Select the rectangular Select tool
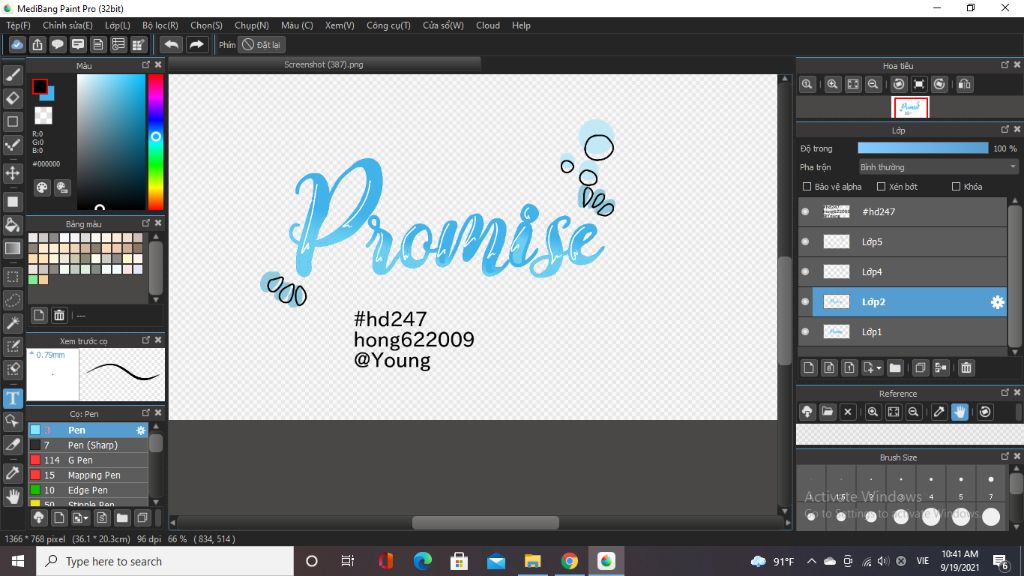The width and height of the screenshot is (1024, 576). coord(12,277)
